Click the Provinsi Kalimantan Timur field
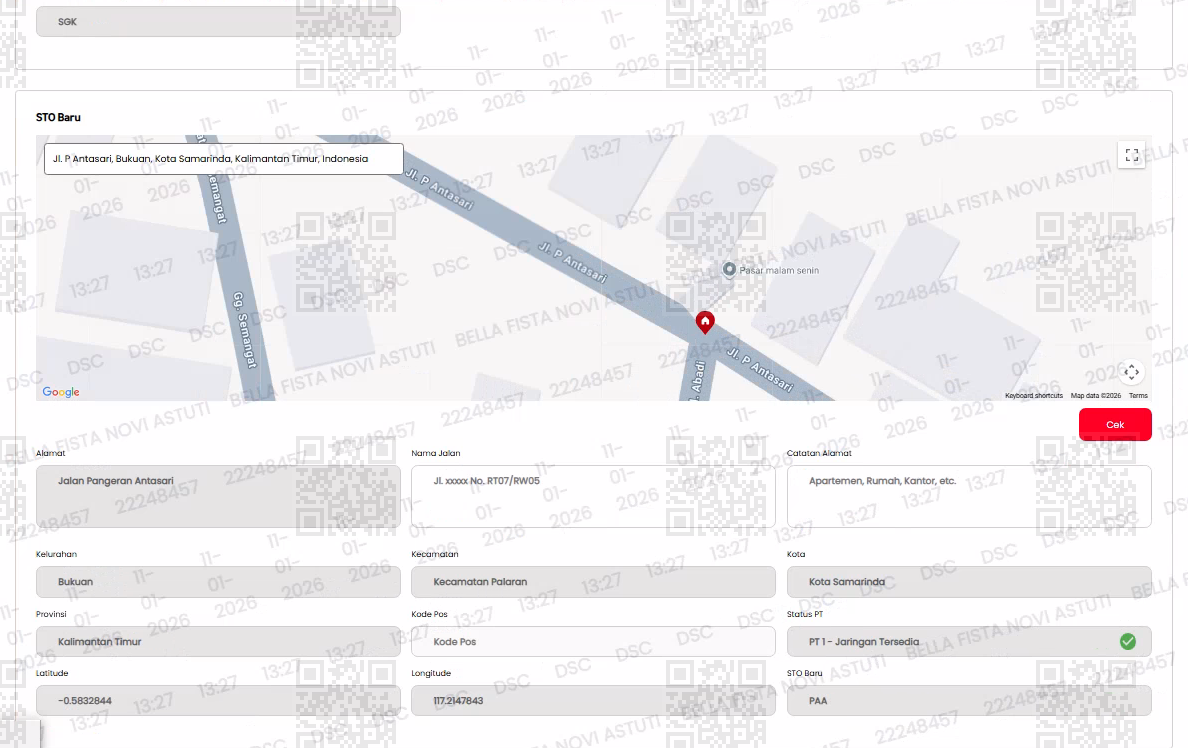This screenshot has height=748, width=1188. 218,641
